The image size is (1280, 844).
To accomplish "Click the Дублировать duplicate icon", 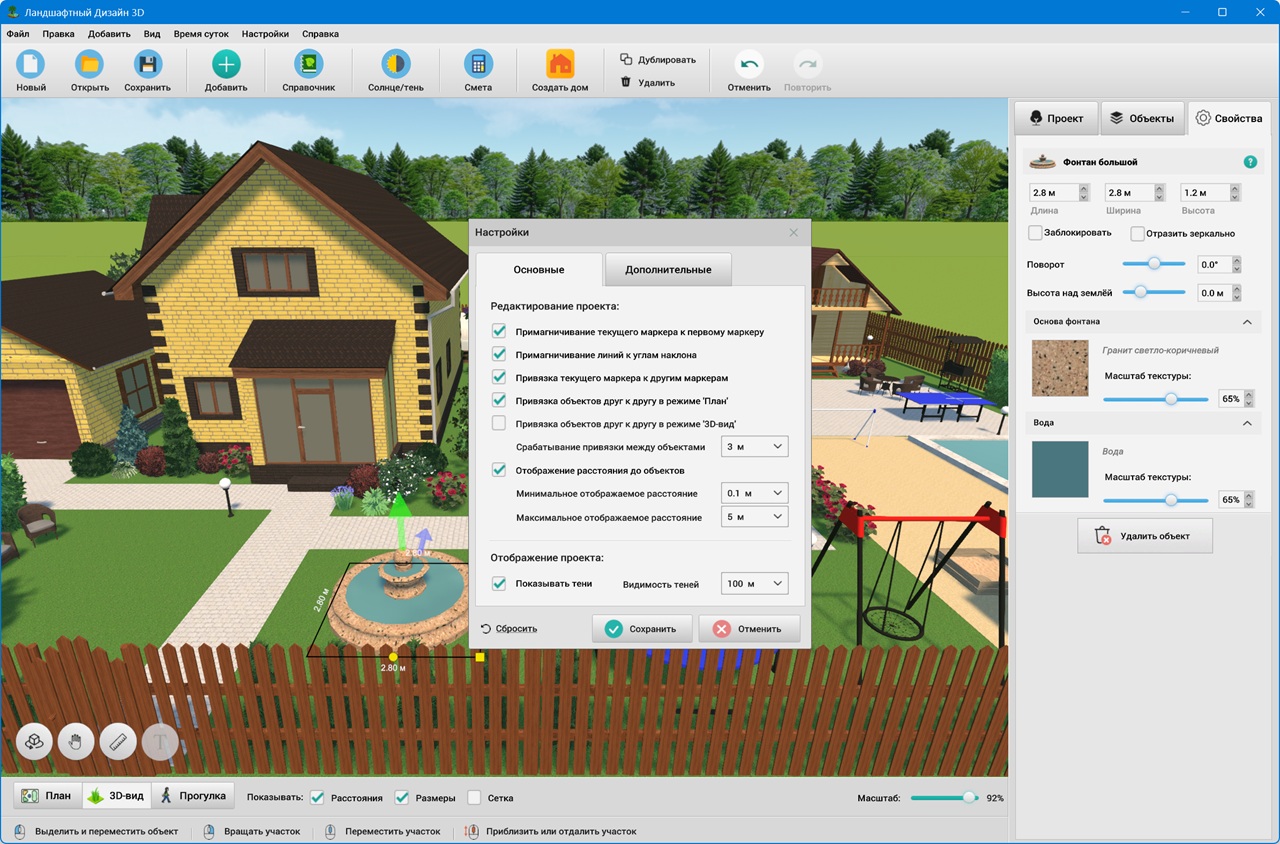I will coord(626,59).
